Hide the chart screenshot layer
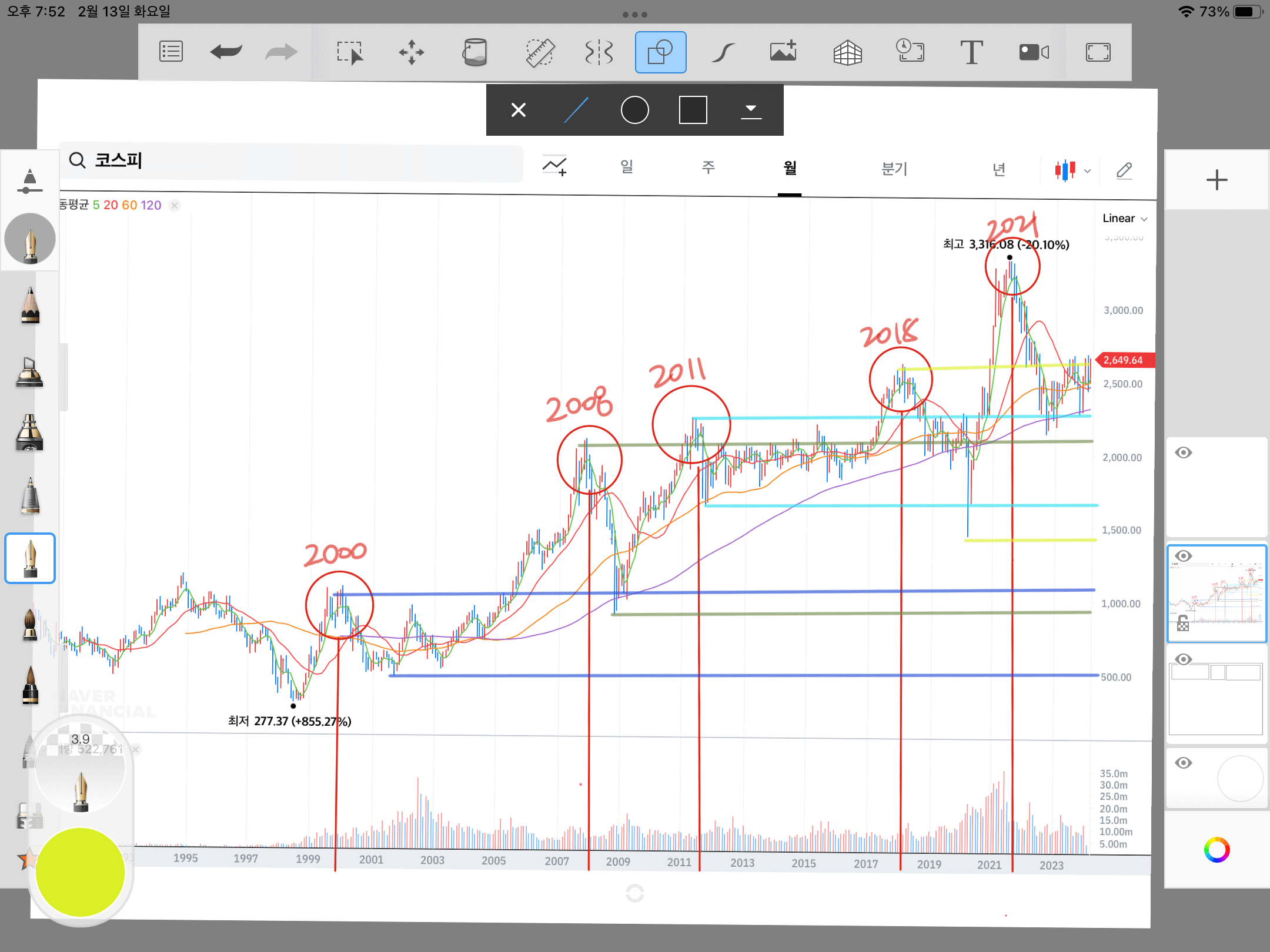This screenshot has height=952, width=1270. point(1184,556)
